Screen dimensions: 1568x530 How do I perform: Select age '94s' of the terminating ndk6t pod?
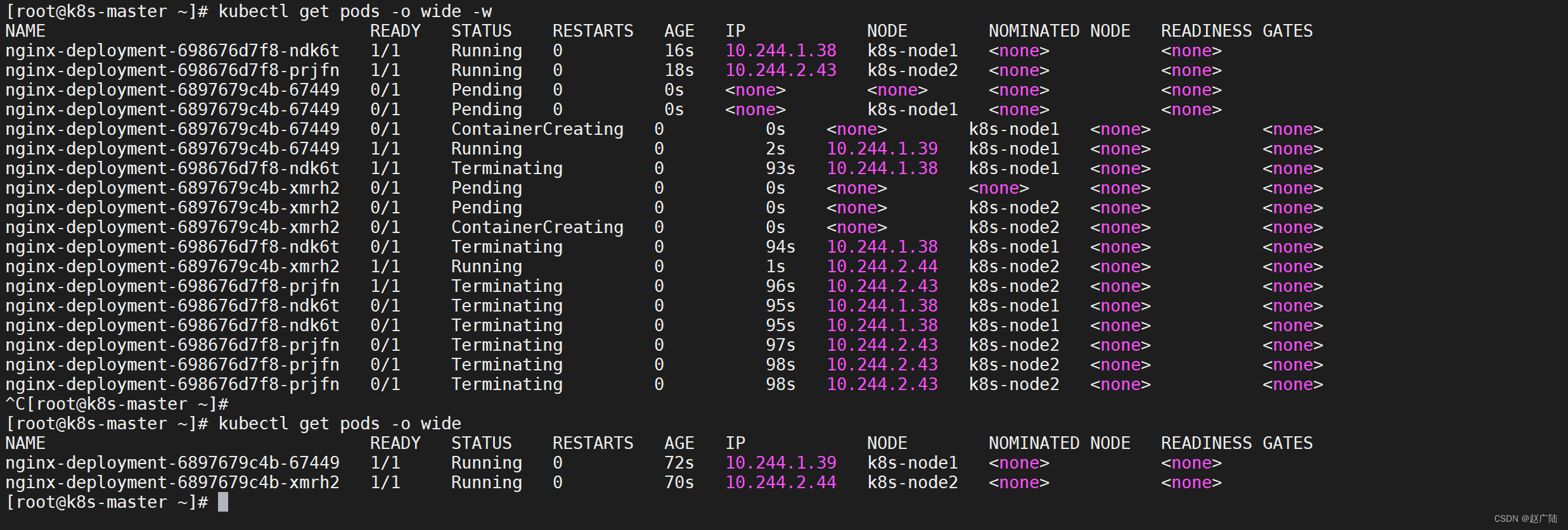pos(781,247)
